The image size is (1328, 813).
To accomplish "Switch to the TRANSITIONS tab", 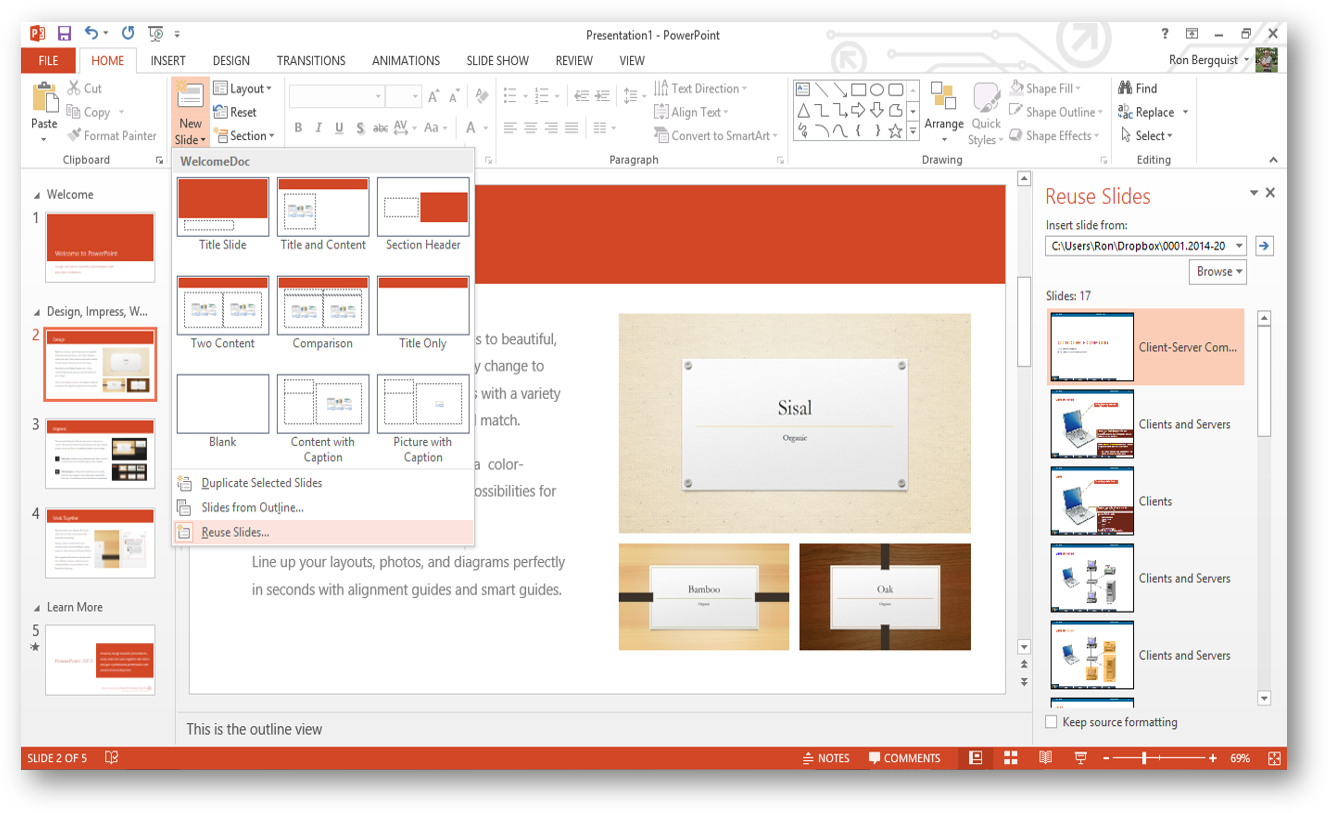I will [311, 61].
